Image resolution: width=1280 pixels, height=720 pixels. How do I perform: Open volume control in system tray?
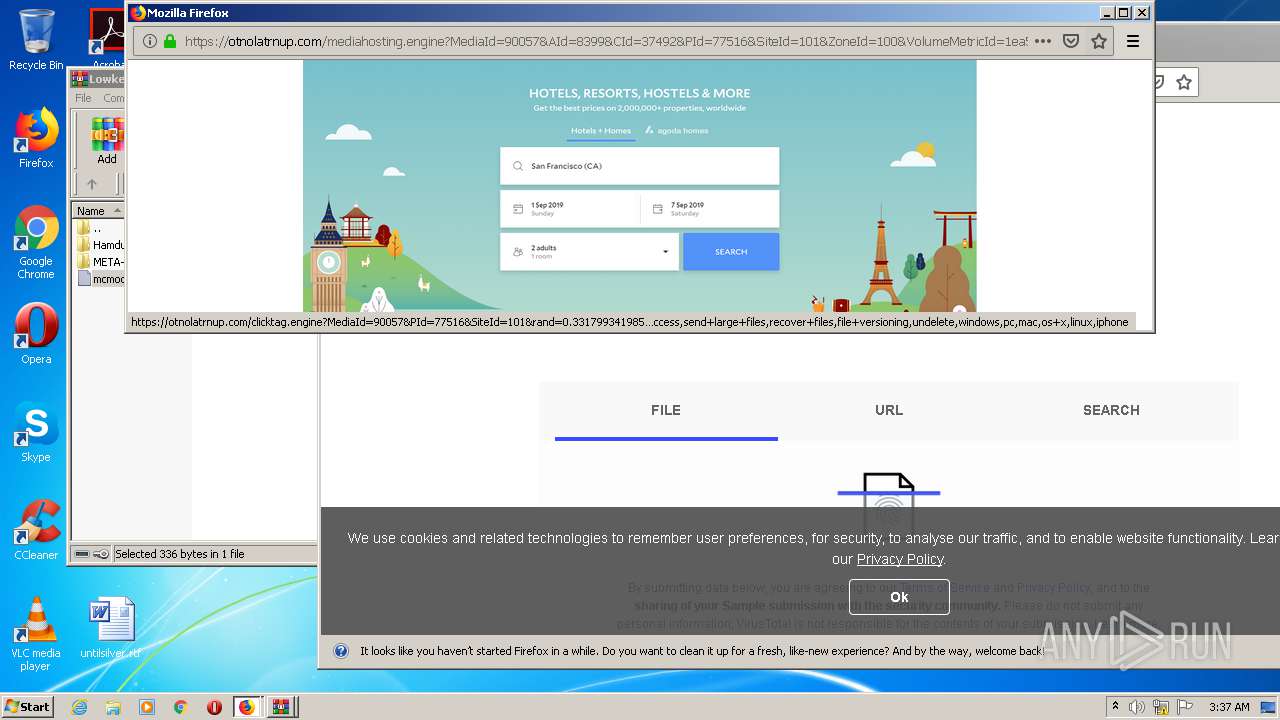coord(1137,707)
